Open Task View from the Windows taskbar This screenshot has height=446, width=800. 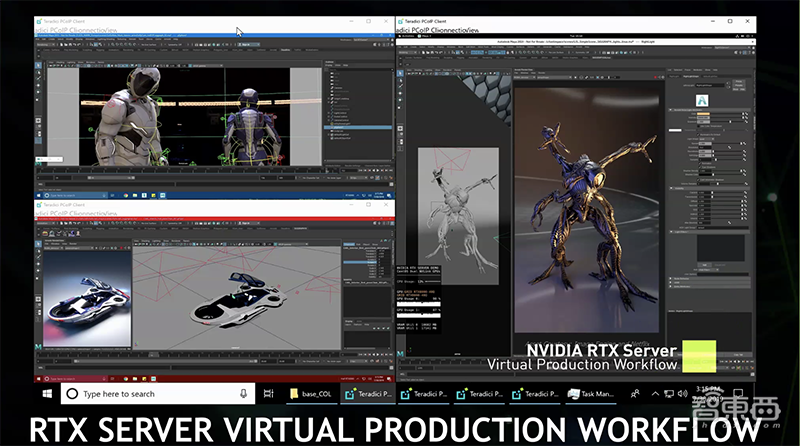click(x=266, y=394)
